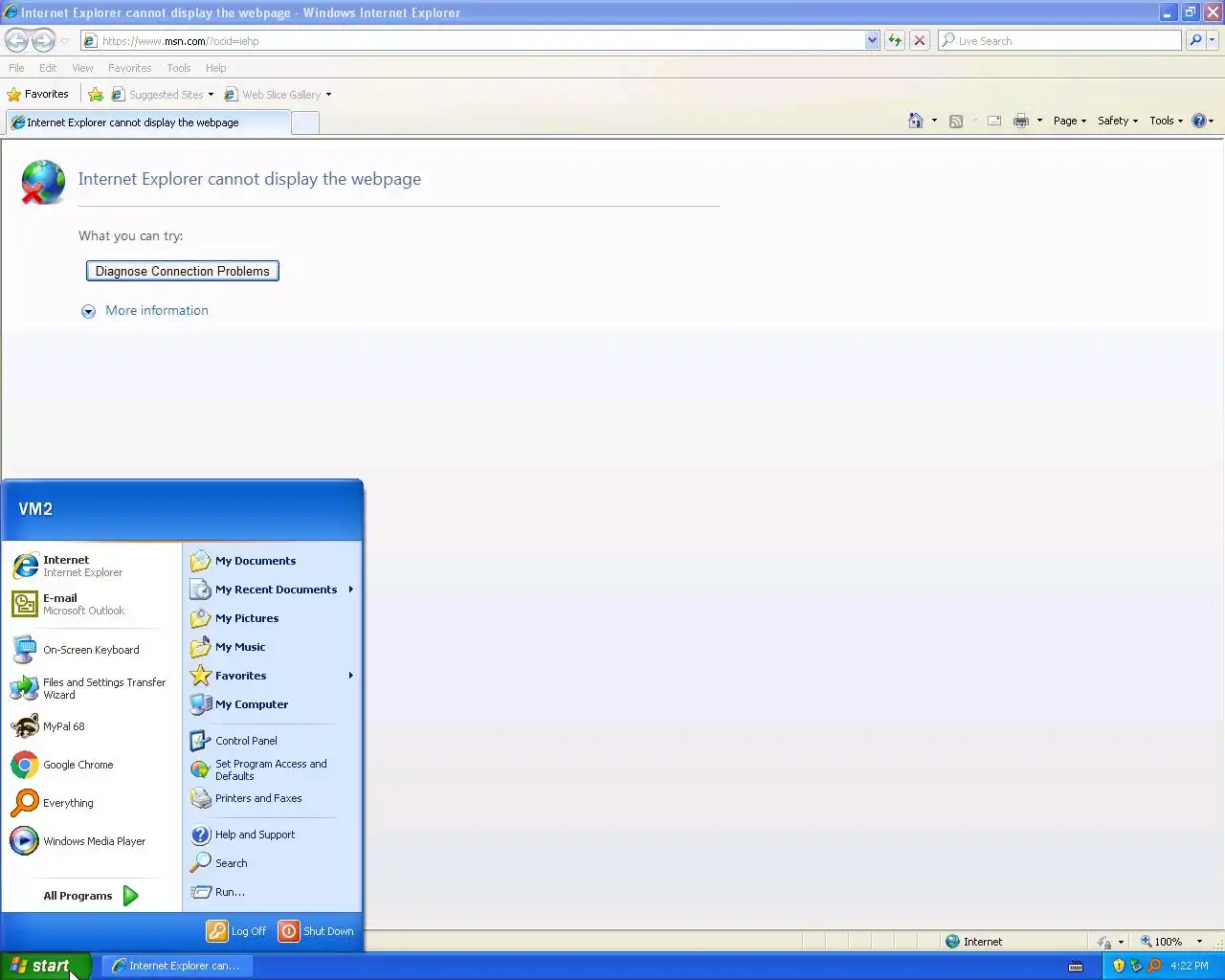
Task: Expand My Recent Documents submenu
Action: (273, 590)
